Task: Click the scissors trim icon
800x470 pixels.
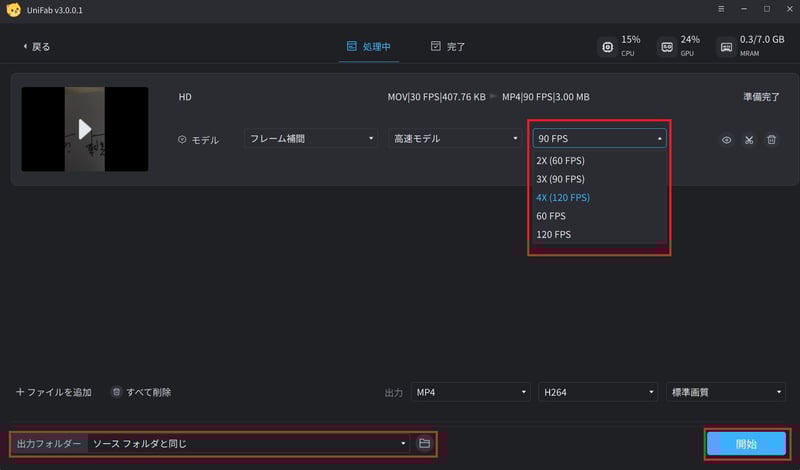Action: pyautogui.click(x=749, y=140)
